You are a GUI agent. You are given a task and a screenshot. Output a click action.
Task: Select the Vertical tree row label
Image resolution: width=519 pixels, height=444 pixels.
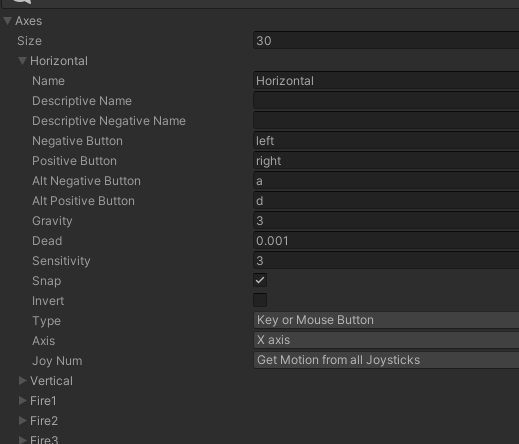(x=51, y=381)
